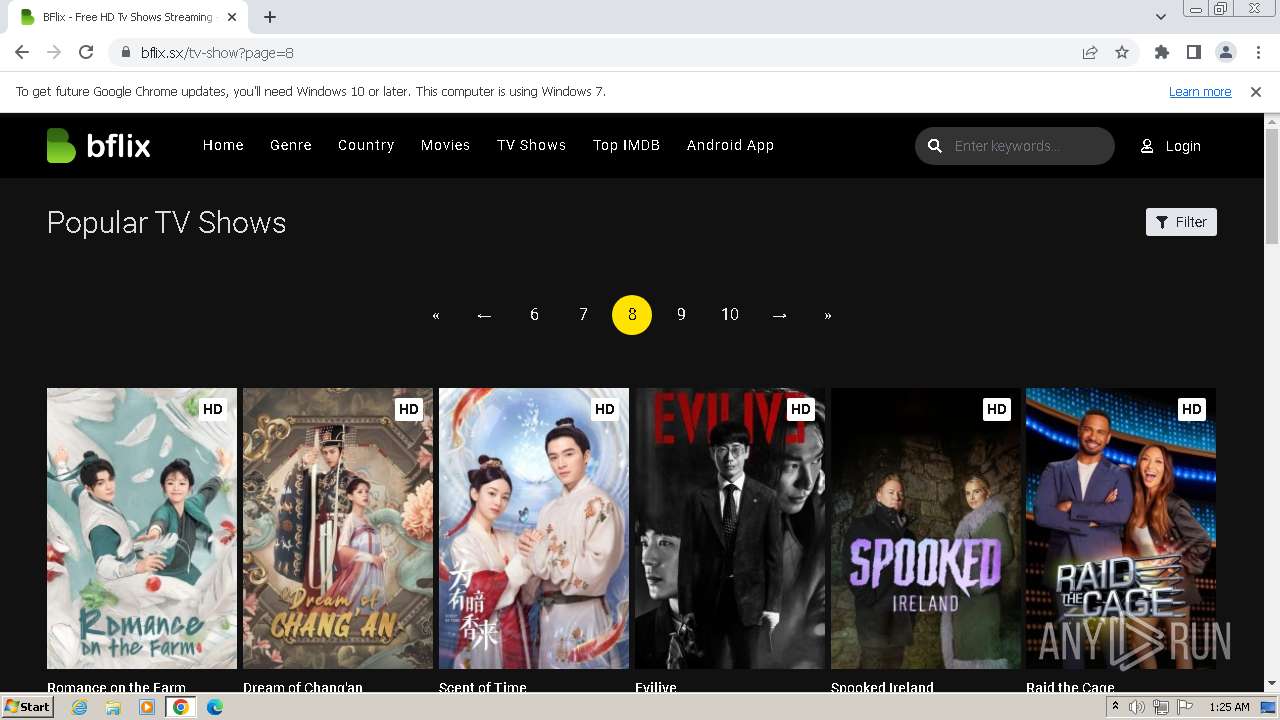Open the Top IMDB page
This screenshot has width=1280, height=720.
click(626, 145)
